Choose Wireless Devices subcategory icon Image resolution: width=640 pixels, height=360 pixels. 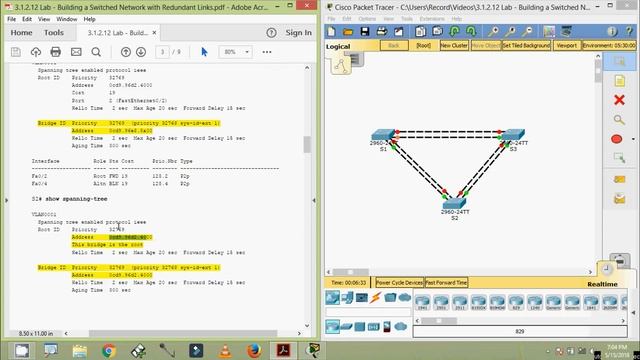[x=373, y=327]
